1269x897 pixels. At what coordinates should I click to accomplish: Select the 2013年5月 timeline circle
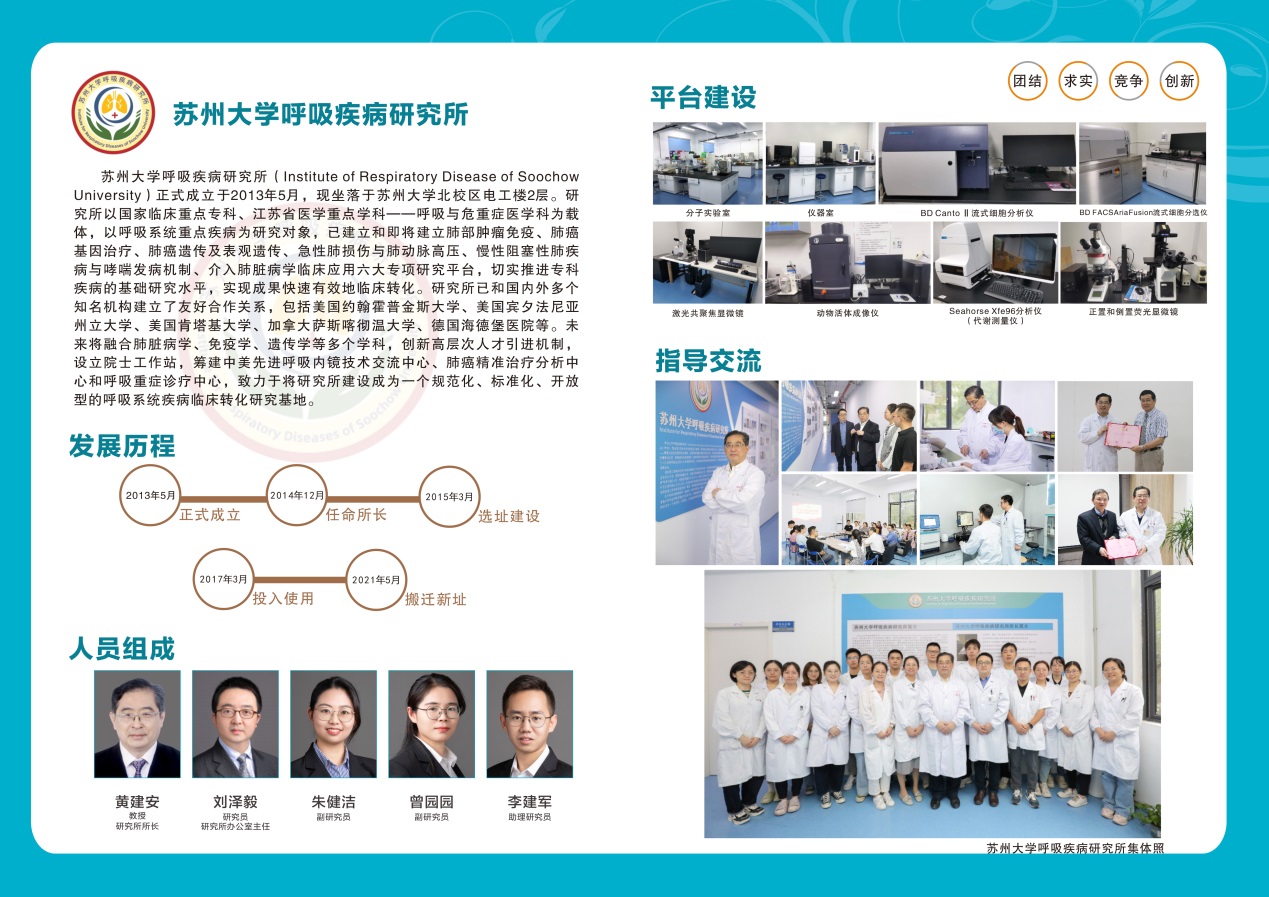(x=150, y=495)
